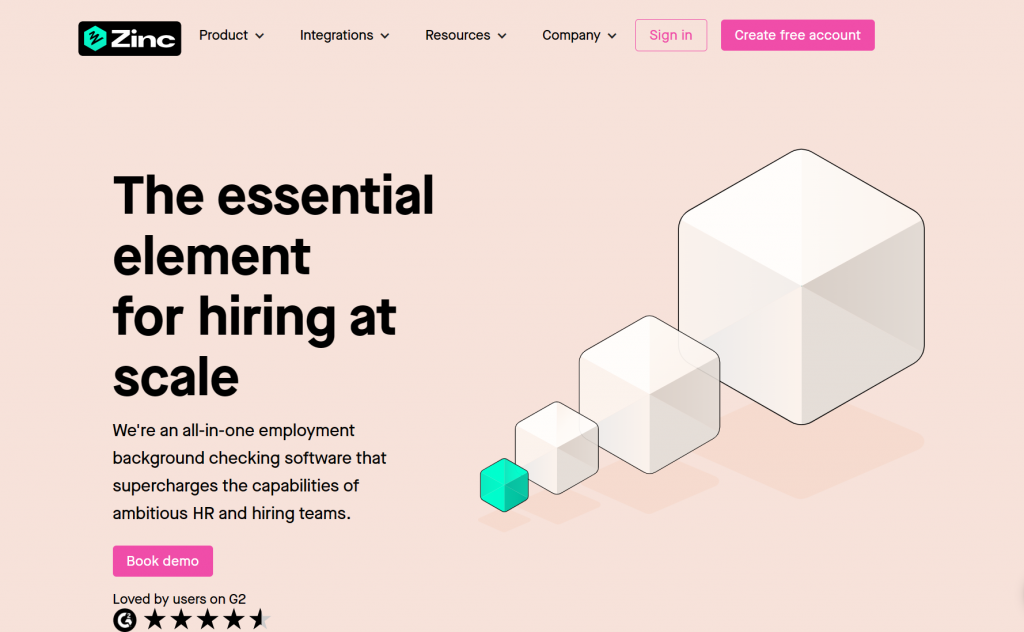Select the Company menu label
This screenshot has height=632, width=1024.
pyautogui.click(x=571, y=35)
